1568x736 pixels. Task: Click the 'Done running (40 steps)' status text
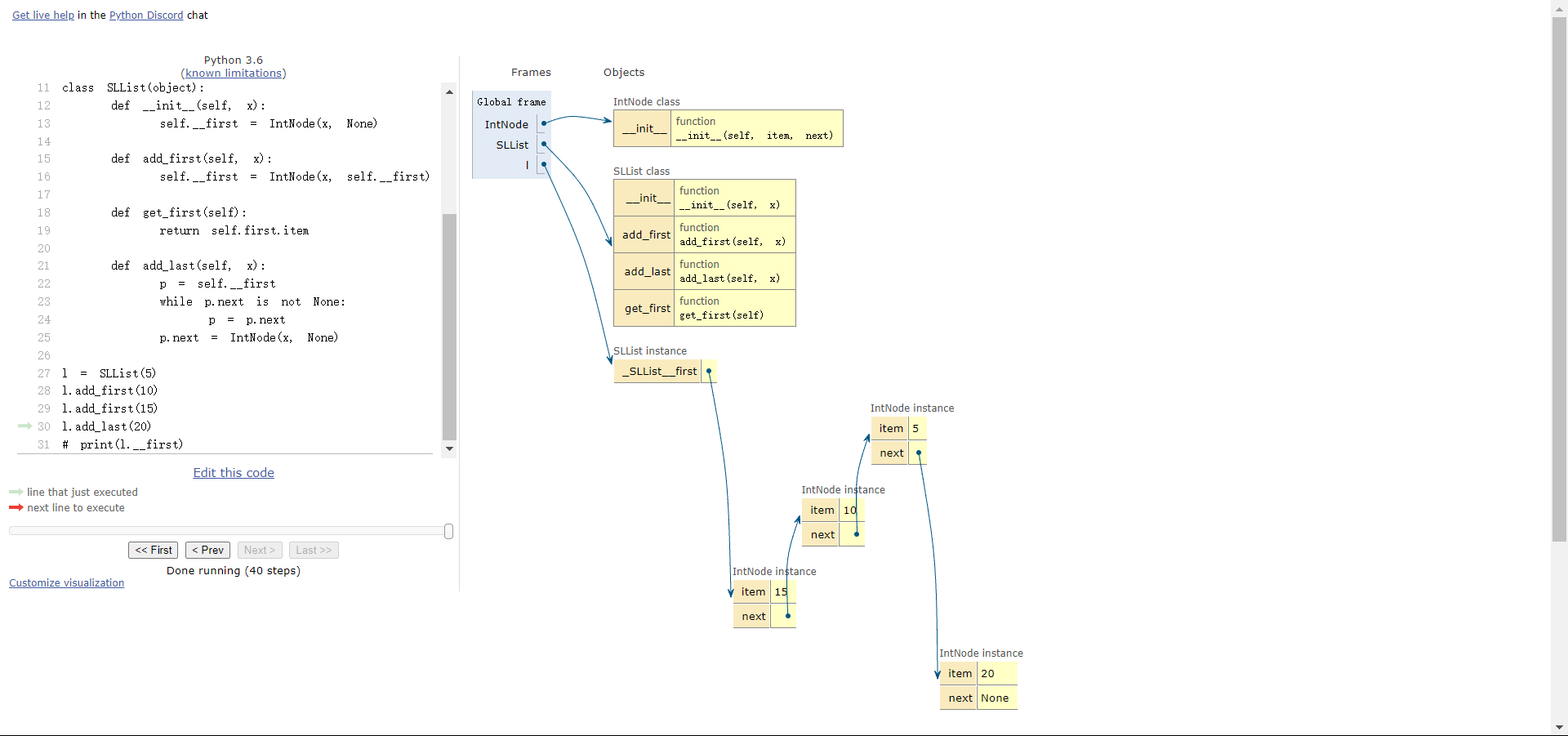click(234, 571)
